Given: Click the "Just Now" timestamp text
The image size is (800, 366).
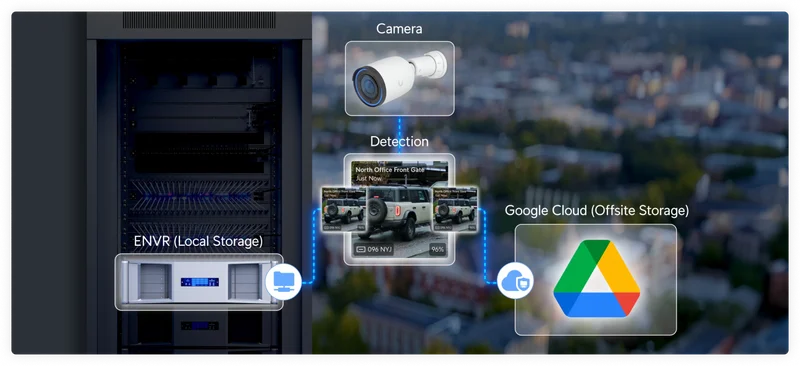Looking at the screenshot, I should [x=368, y=179].
